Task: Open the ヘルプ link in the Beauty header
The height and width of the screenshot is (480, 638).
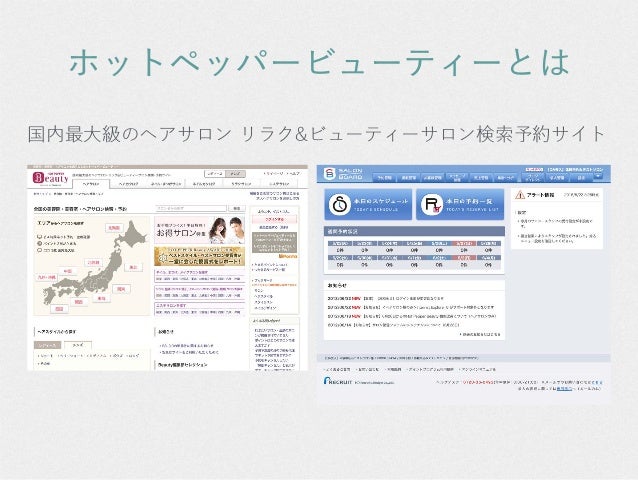Action: 294,174
